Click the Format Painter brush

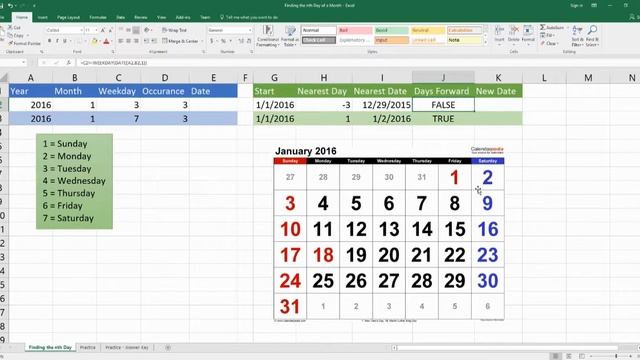pos(11,43)
